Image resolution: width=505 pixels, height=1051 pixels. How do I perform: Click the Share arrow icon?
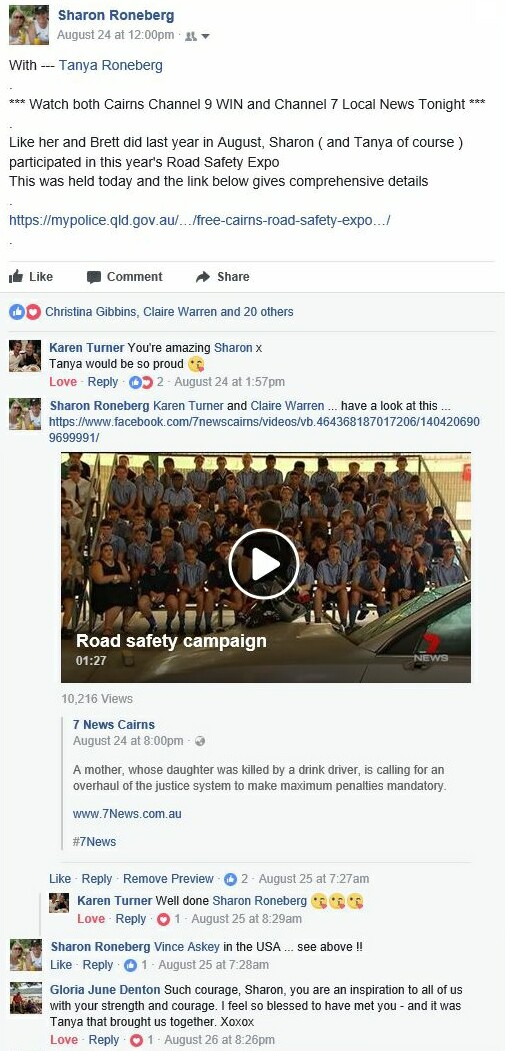[x=203, y=277]
